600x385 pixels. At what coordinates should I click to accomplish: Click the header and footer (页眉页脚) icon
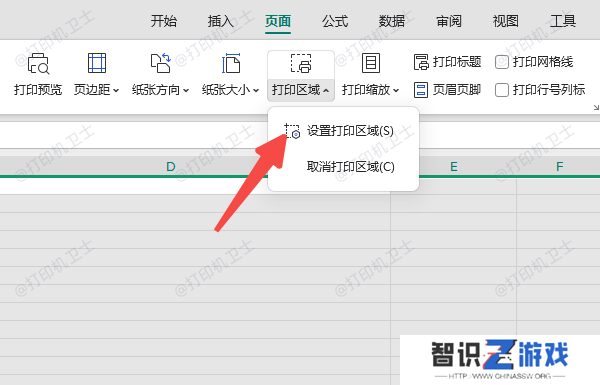pyautogui.click(x=421, y=90)
